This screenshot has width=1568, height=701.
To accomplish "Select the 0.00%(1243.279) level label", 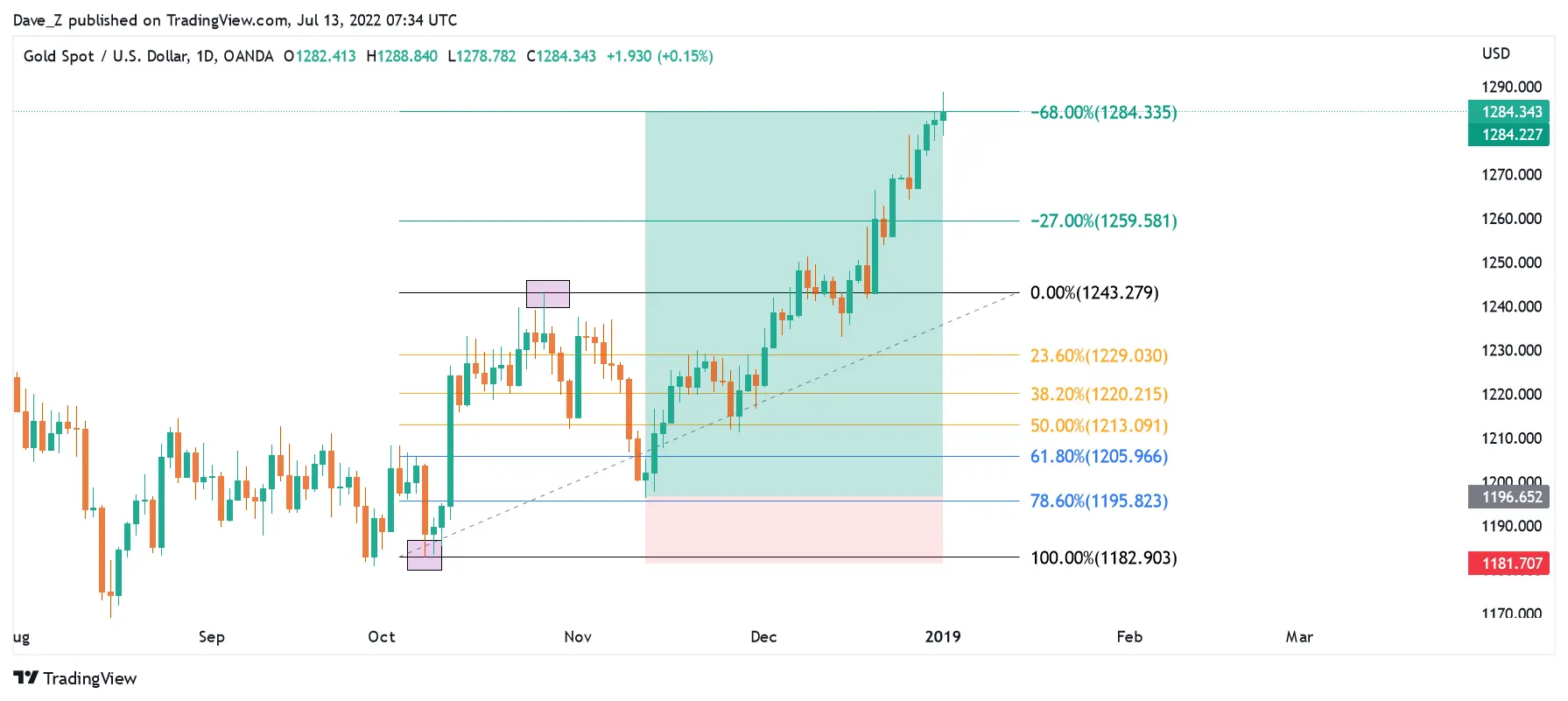I will pyautogui.click(x=1093, y=292).
